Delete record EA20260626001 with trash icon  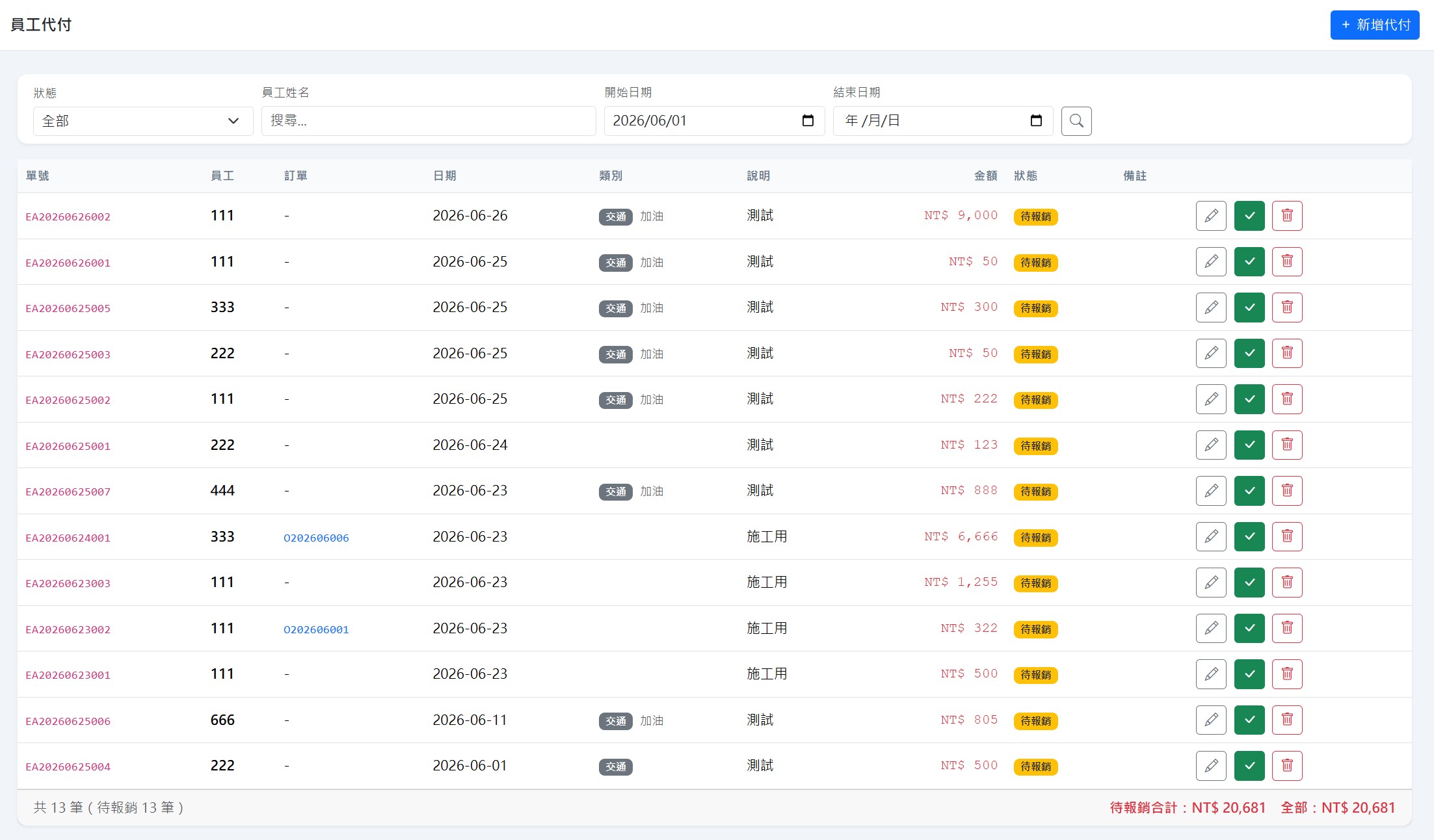[x=1287, y=261]
